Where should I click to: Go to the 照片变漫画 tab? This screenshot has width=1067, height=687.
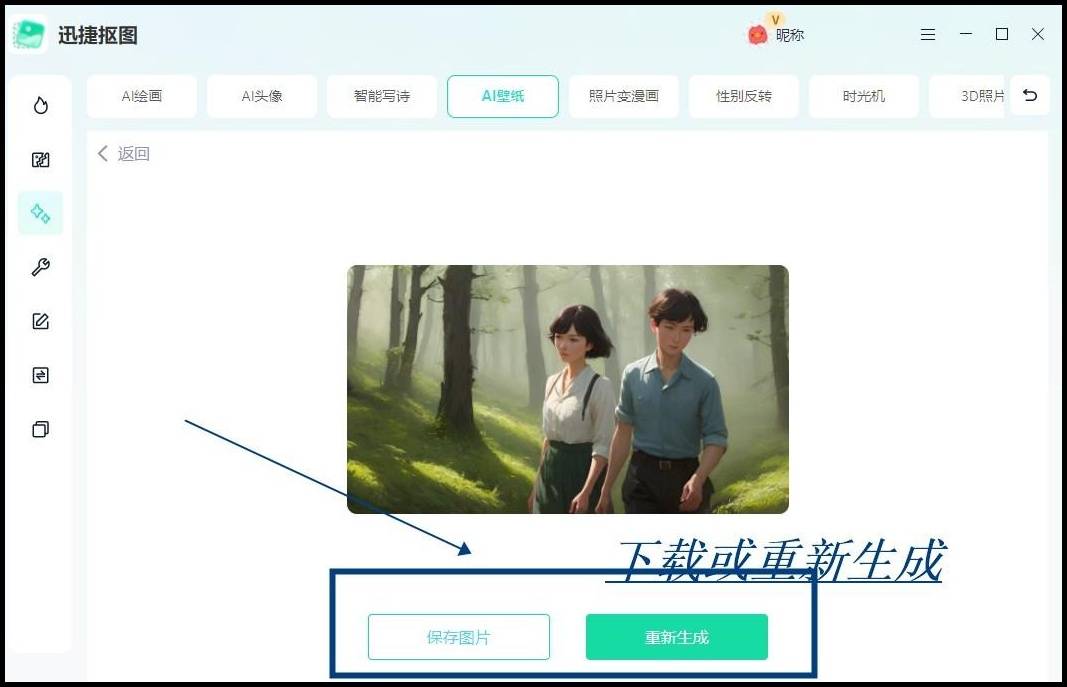tap(624, 96)
